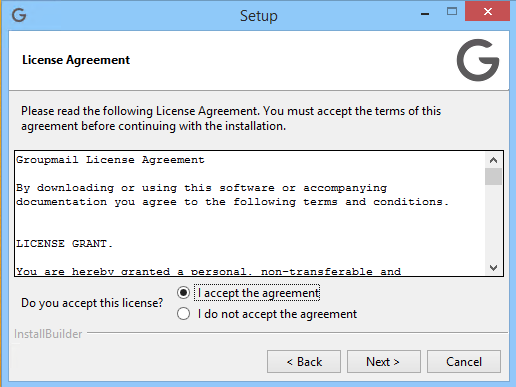Click inside the license agreement text box
Image resolution: width=516 pixels, height=387 pixels.
click(250, 213)
